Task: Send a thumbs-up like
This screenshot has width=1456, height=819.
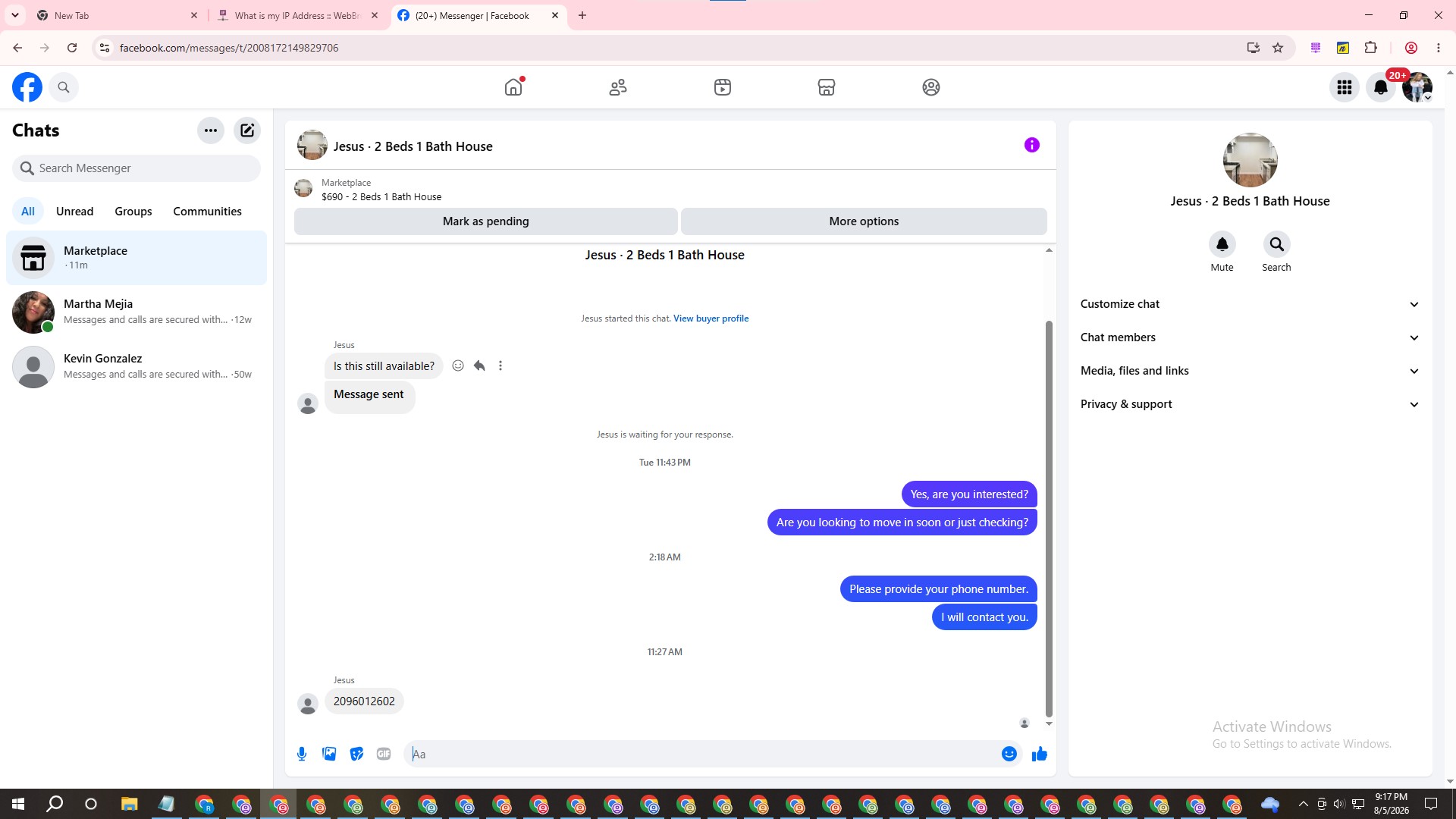Action: [x=1040, y=754]
